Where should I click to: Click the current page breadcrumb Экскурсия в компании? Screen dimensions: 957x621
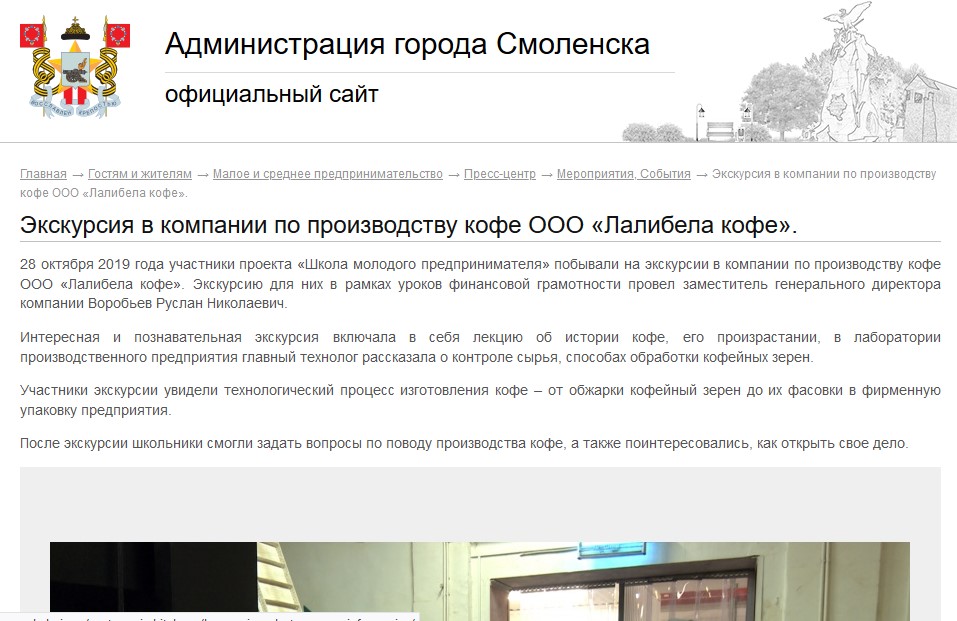click(478, 183)
